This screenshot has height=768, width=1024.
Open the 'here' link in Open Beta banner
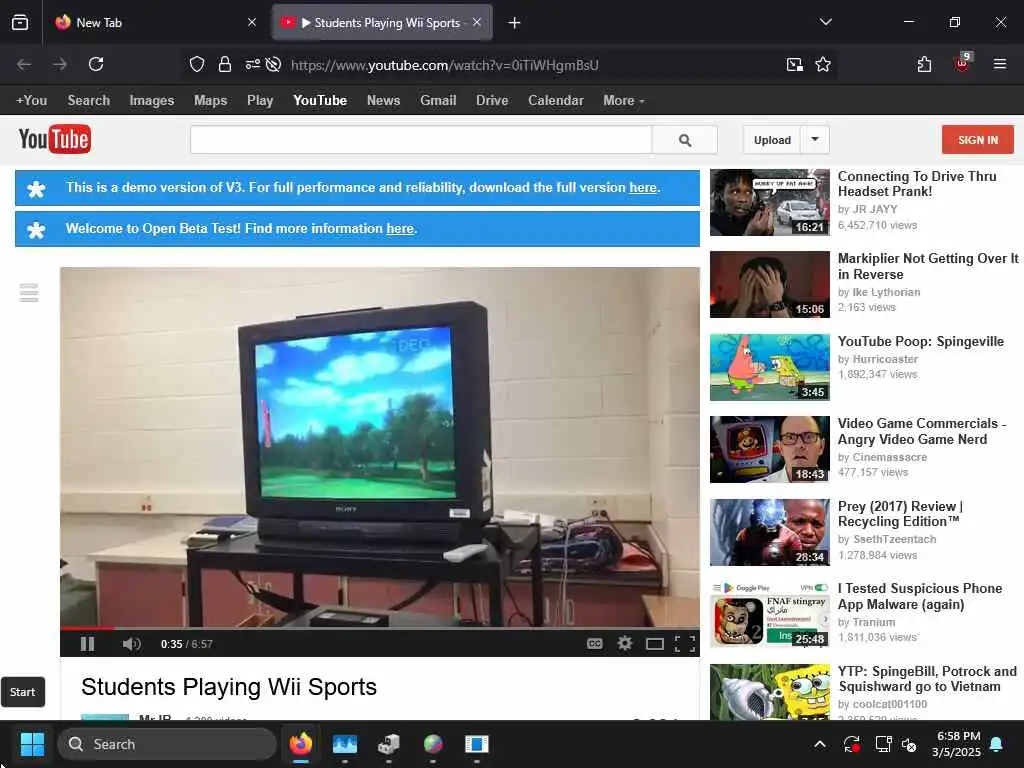tap(400, 229)
